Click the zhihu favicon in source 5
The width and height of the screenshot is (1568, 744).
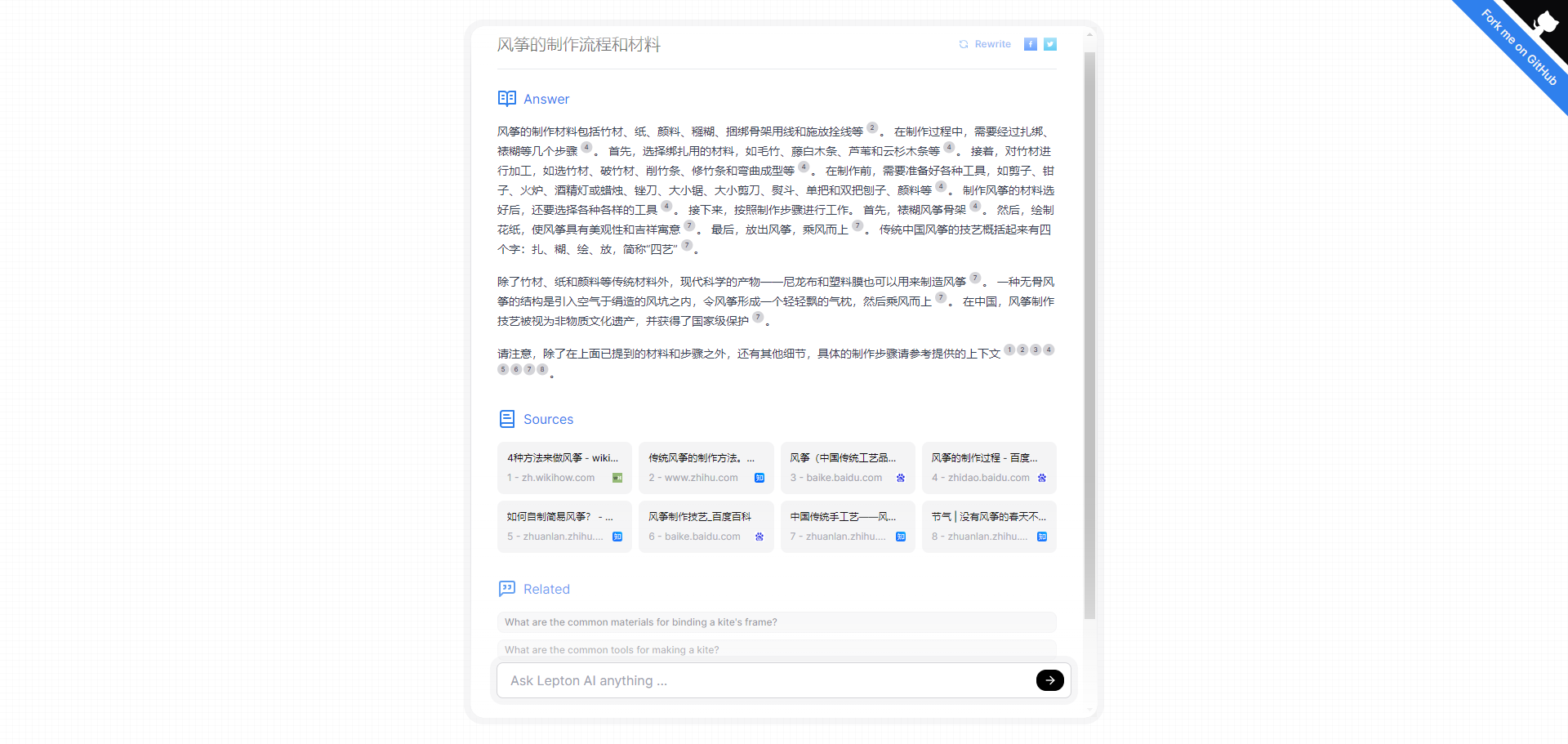pyautogui.click(x=617, y=537)
